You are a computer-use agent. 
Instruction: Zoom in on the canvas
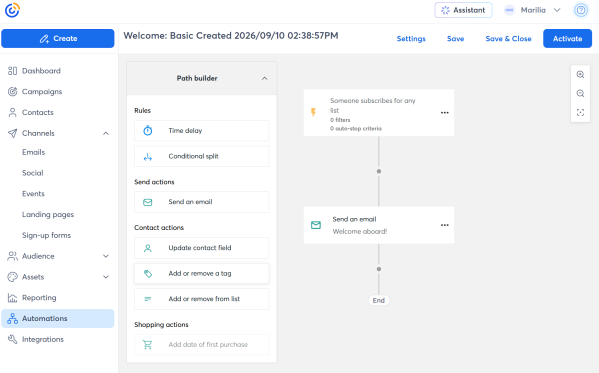point(580,75)
